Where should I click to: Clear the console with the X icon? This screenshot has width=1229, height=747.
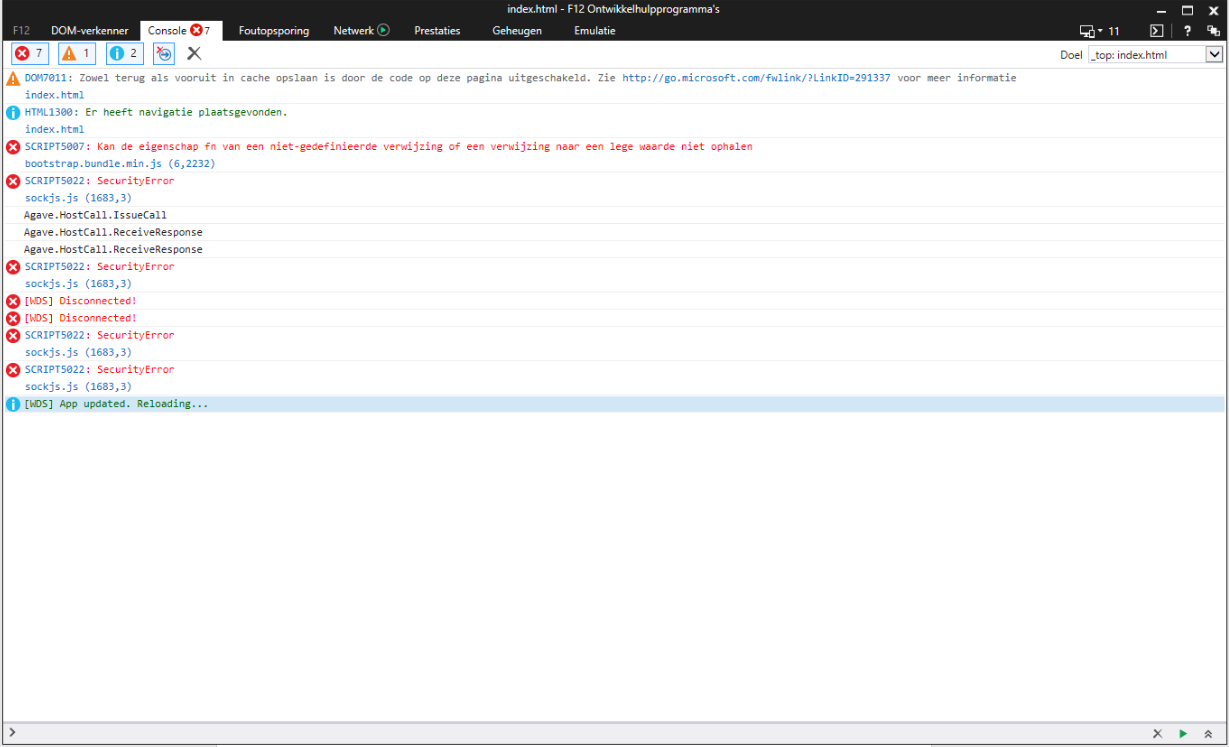coord(194,54)
